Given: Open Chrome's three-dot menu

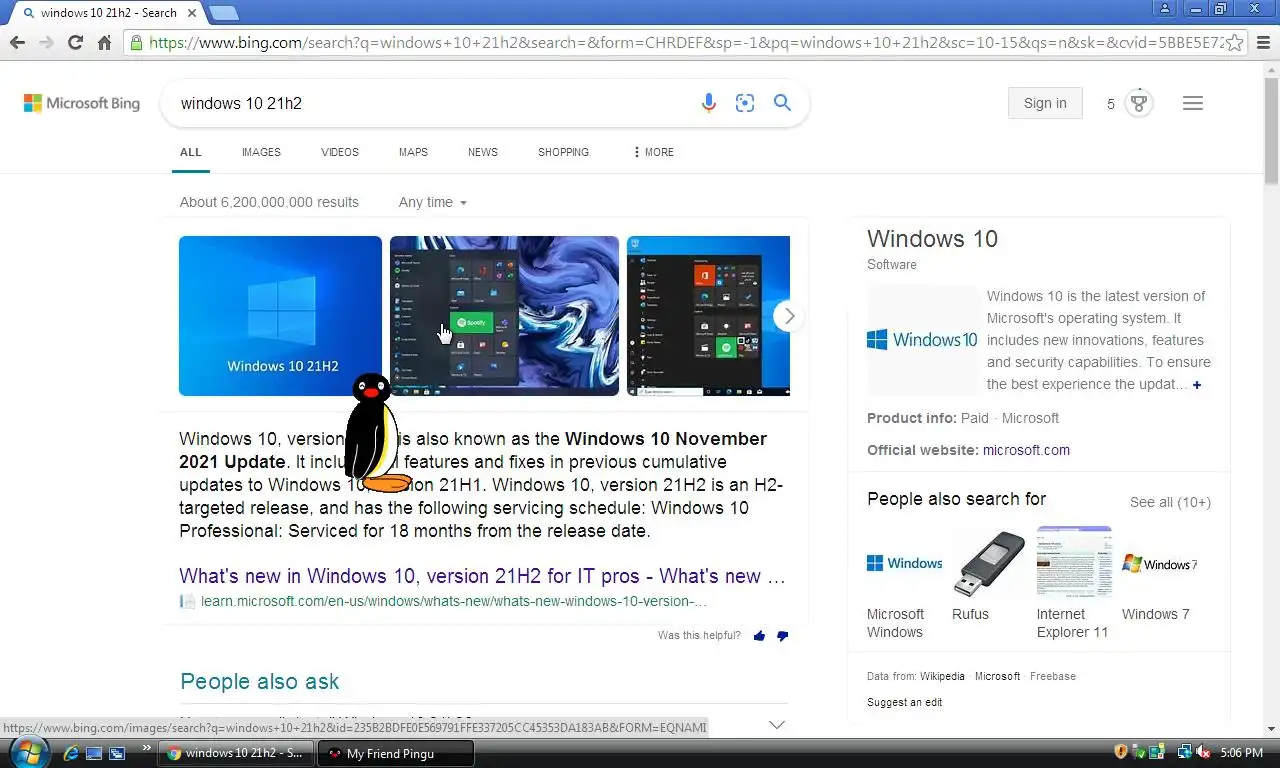Looking at the screenshot, I should click(1263, 42).
